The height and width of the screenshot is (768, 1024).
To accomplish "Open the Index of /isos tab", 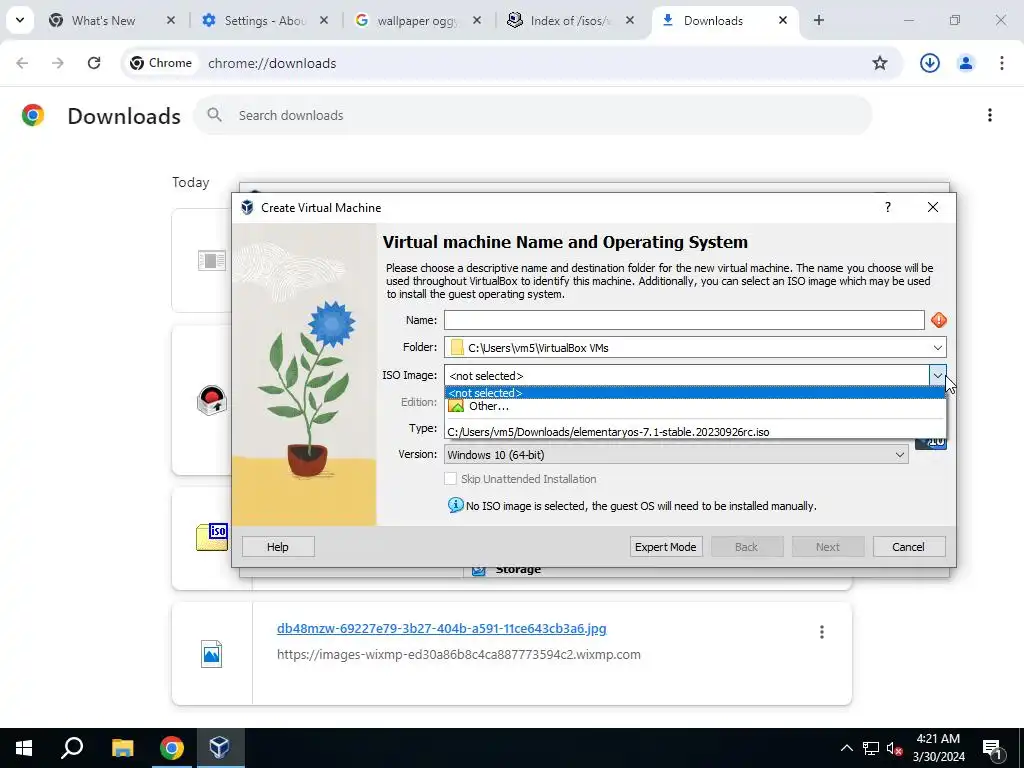I will 570,21.
